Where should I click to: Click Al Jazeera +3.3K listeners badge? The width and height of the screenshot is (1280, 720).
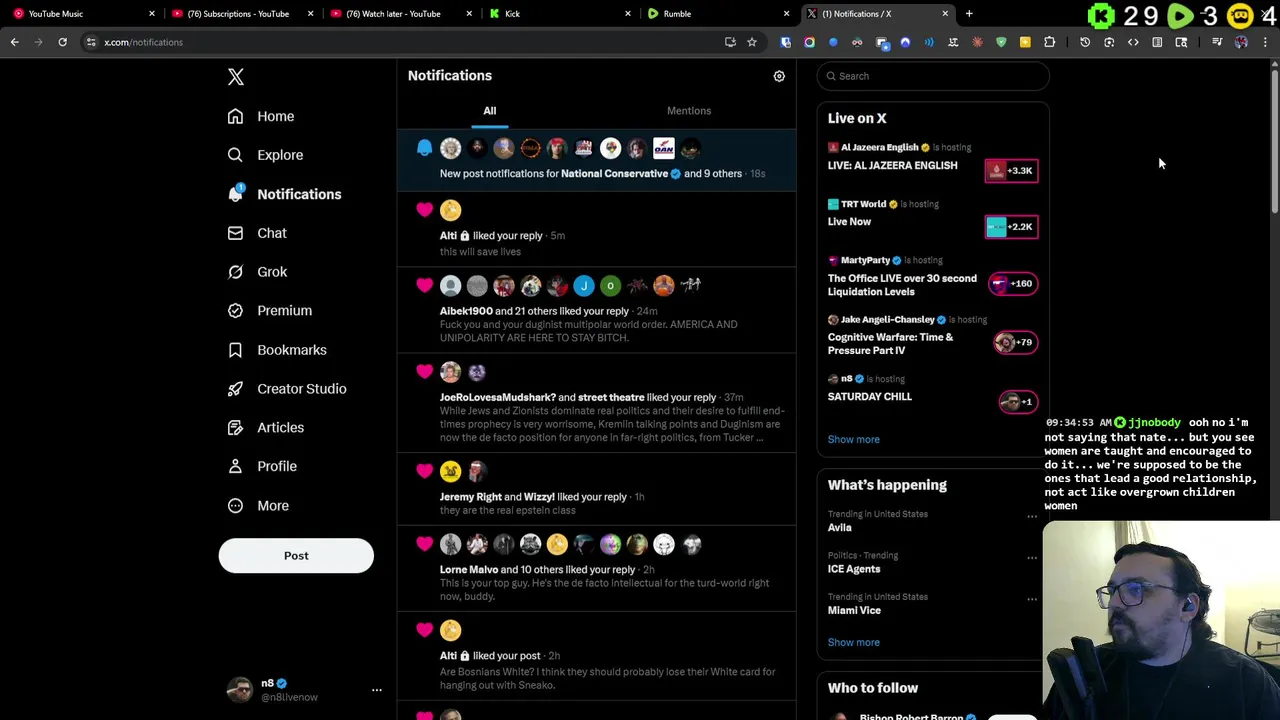click(1011, 170)
